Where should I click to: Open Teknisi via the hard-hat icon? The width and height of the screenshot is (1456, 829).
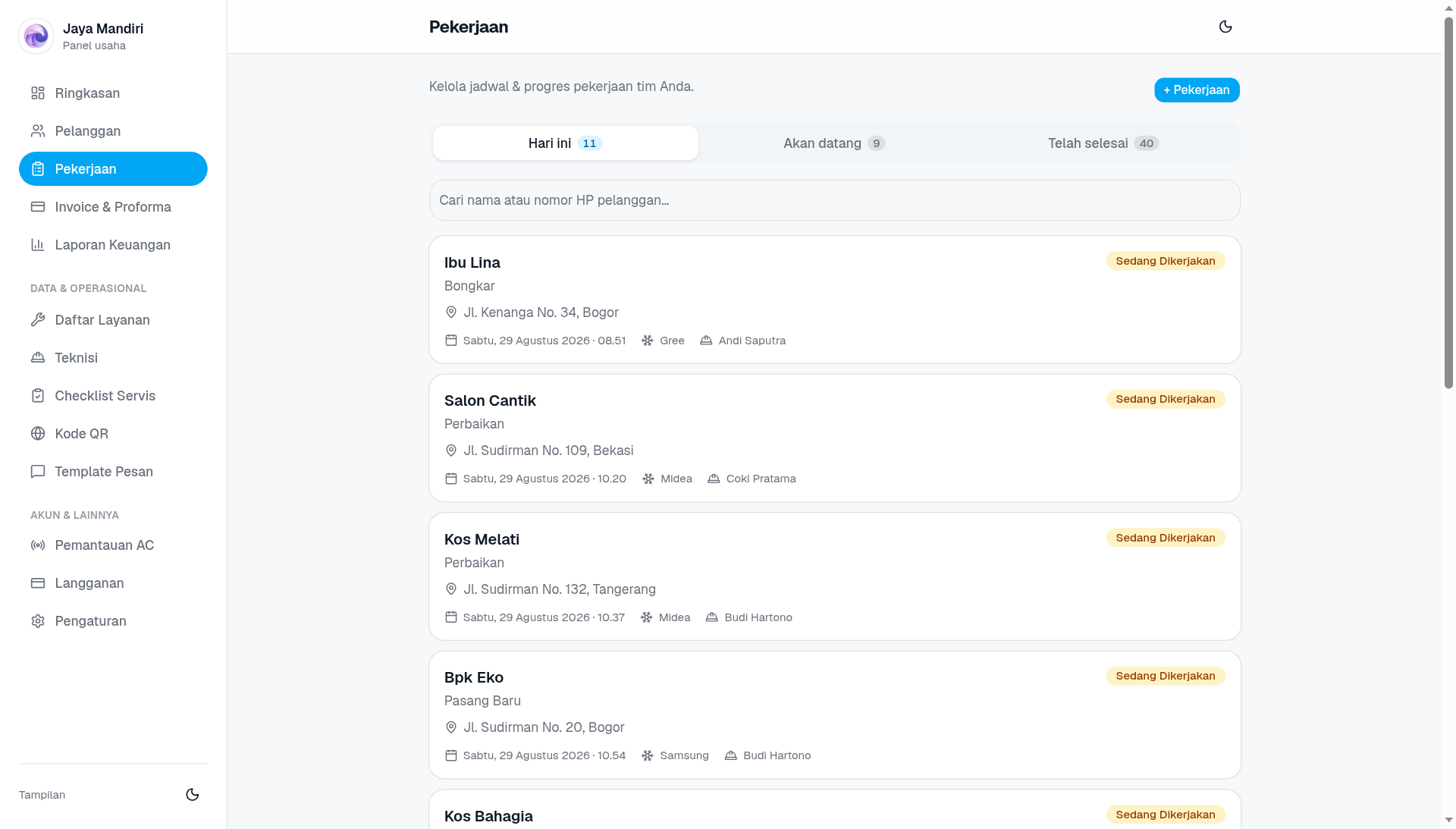click(38, 358)
